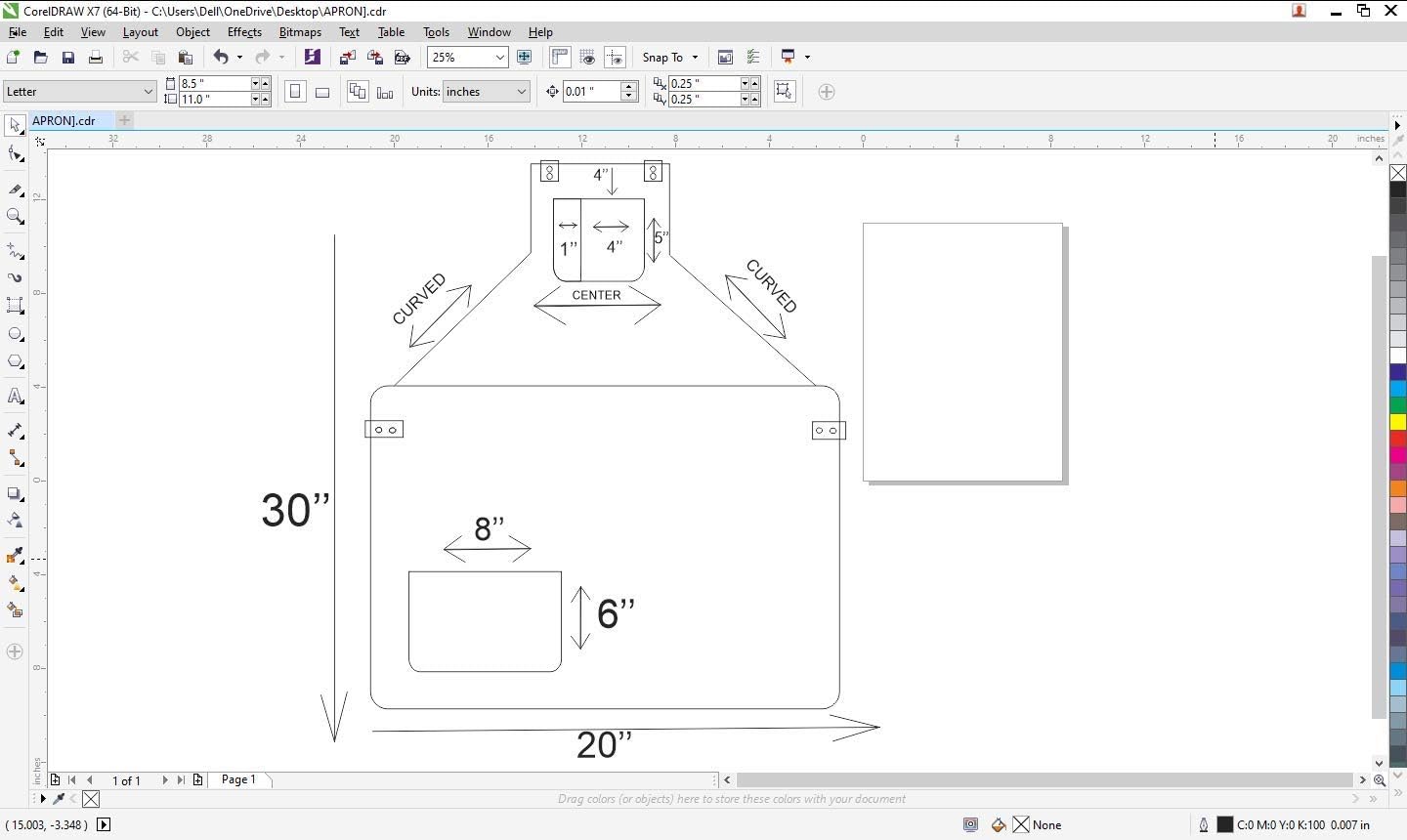Pick the yellow swatch in color palette
This screenshot has height=840, width=1407.
1398,422
